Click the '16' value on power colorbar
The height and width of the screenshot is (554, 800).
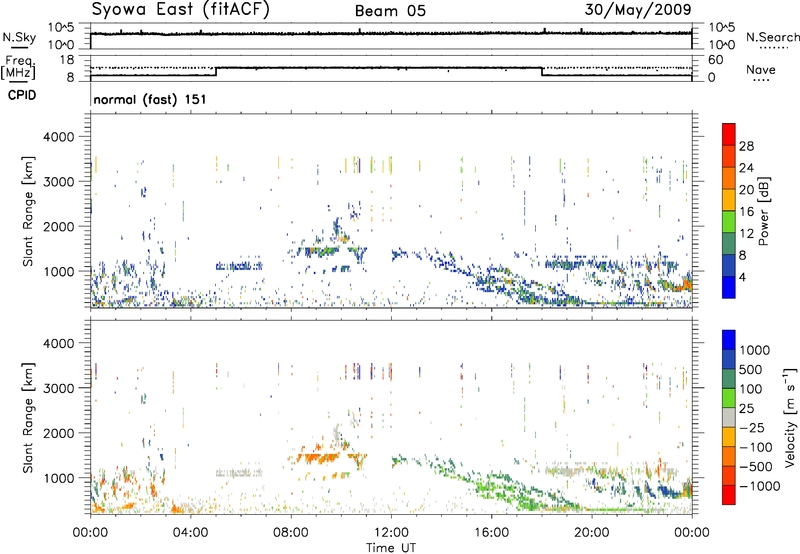click(x=746, y=212)
